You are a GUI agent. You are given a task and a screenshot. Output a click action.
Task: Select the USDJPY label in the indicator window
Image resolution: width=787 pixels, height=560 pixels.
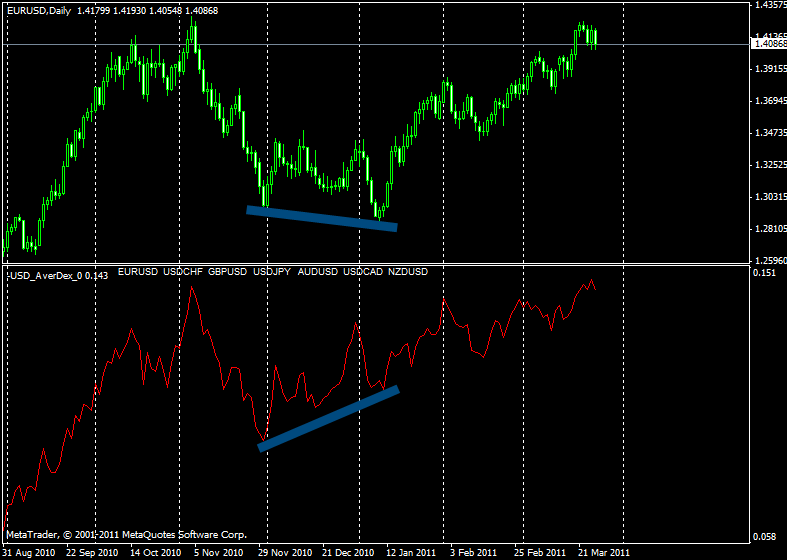(275, 272)
